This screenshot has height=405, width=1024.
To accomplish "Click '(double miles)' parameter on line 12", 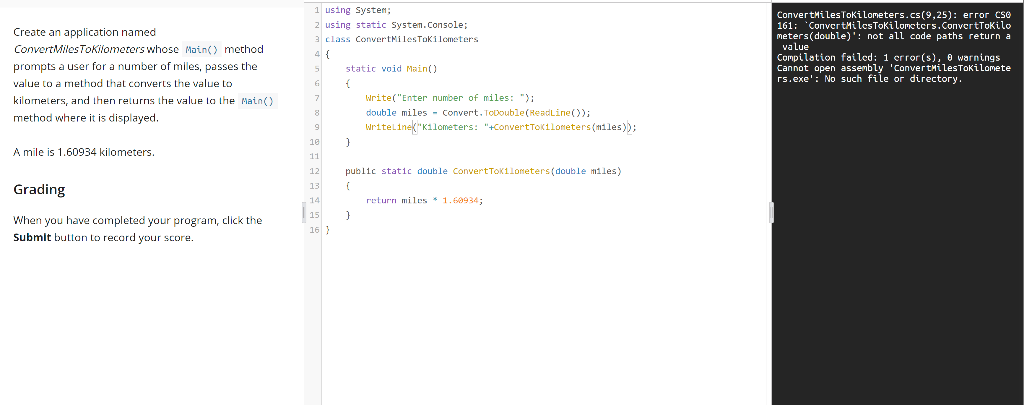I will point(586,171).
